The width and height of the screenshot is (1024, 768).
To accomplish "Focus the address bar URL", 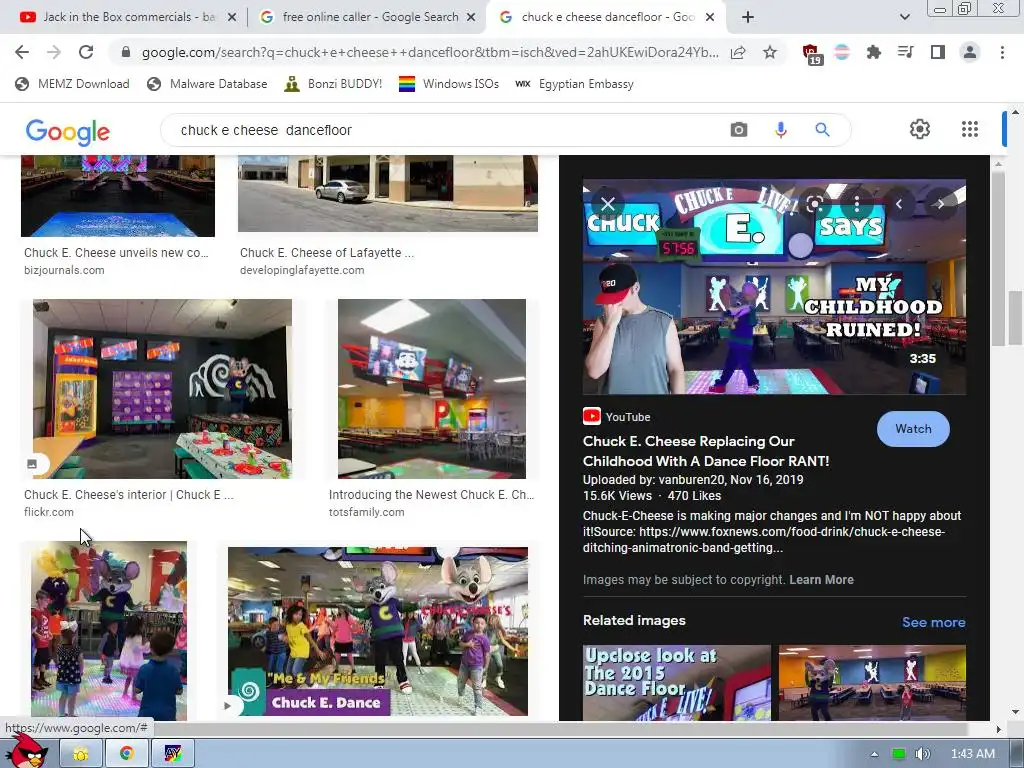I will click(430, 52).
